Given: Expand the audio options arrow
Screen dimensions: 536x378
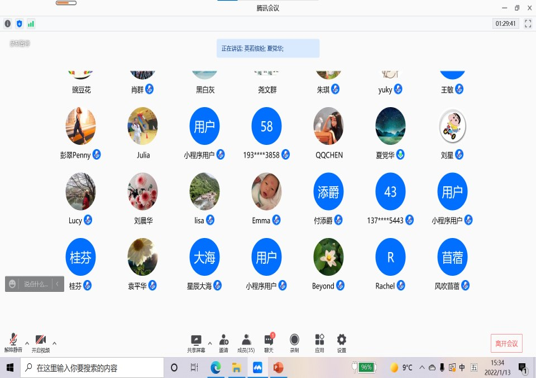Looking at the screenshot, I should [x=27, y=343].
